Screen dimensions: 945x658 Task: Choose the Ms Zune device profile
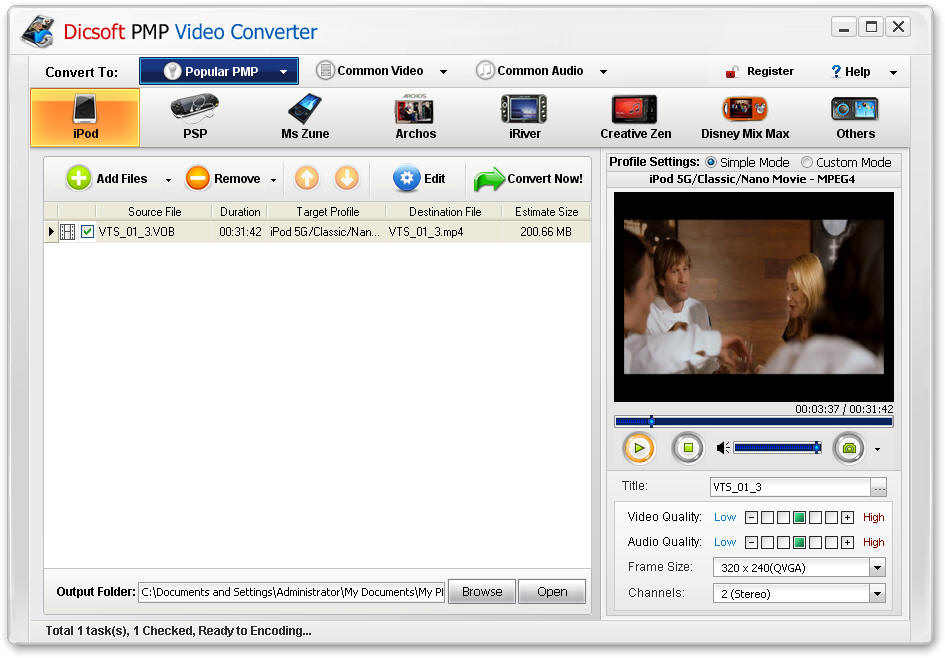click(x=305, y=118)
